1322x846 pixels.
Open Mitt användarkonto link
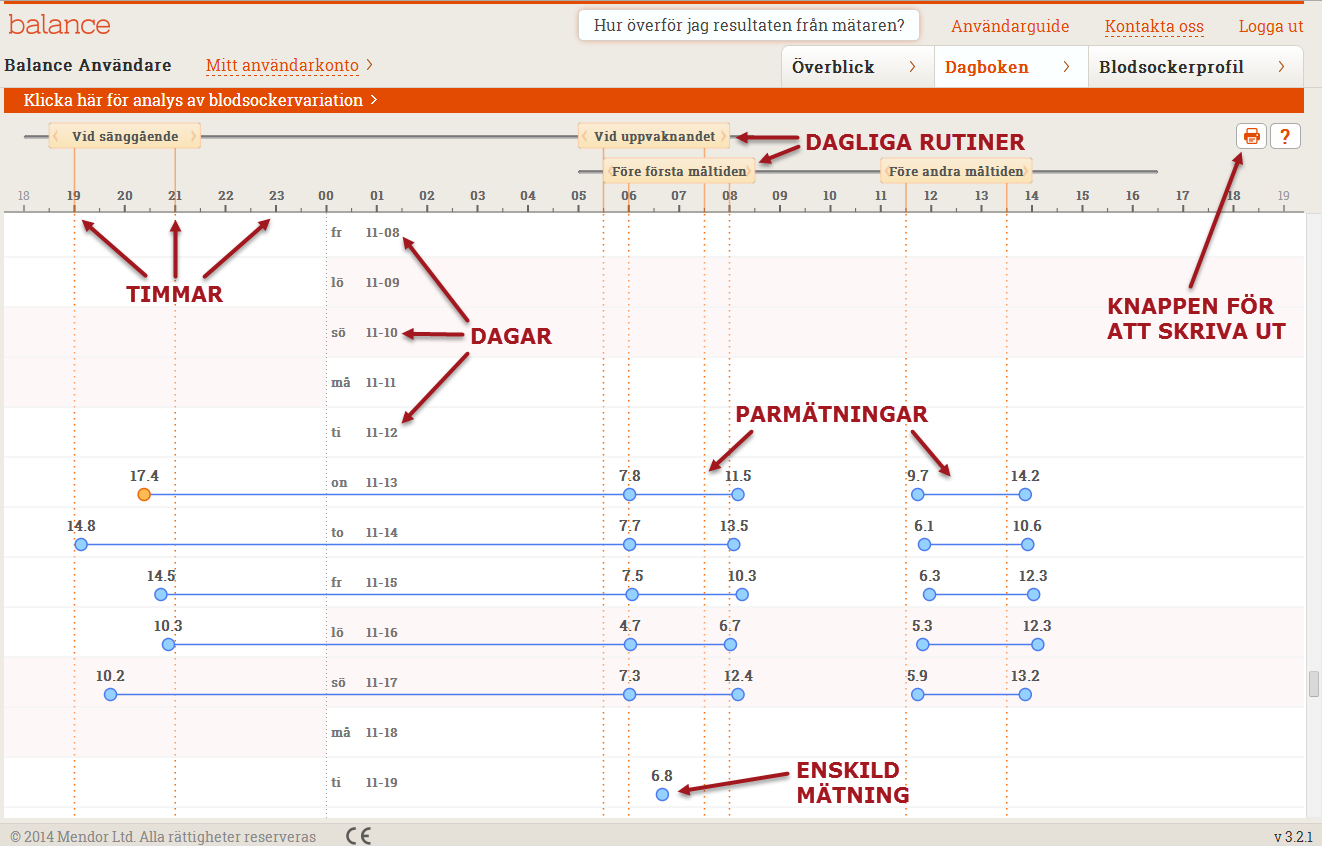click(x=282, y=66)
